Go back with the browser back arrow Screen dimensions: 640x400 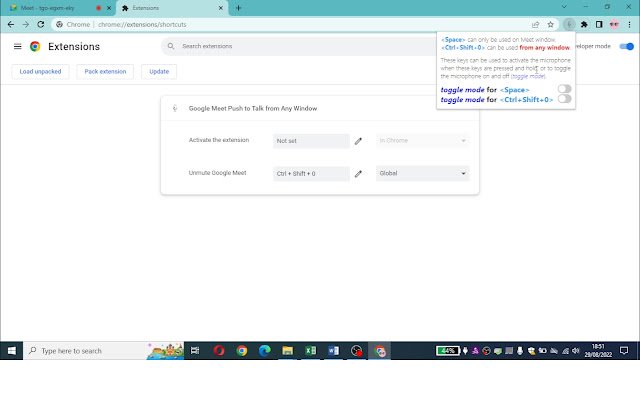click(11, 24)
